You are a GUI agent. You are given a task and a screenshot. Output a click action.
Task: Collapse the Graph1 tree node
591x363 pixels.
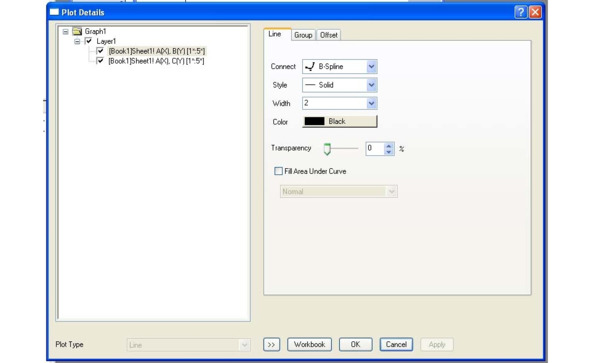click(66, 31)
